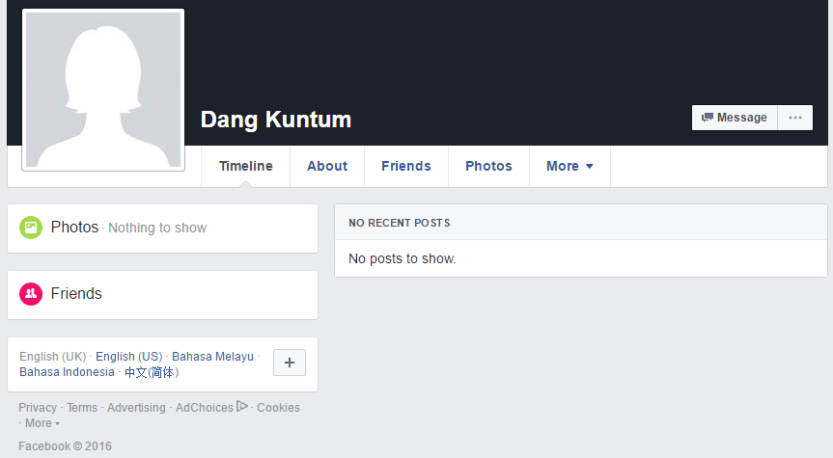Click the Dang Kuntum profile name
The width and height of the screenshot is (833, 458).
[x=276, y=120]
